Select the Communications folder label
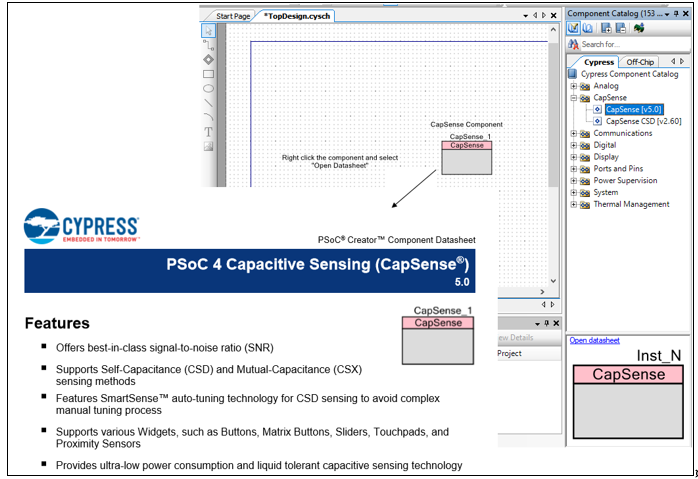Image resolution: width=698 pixels, height=479 pixels. point(623,133)
